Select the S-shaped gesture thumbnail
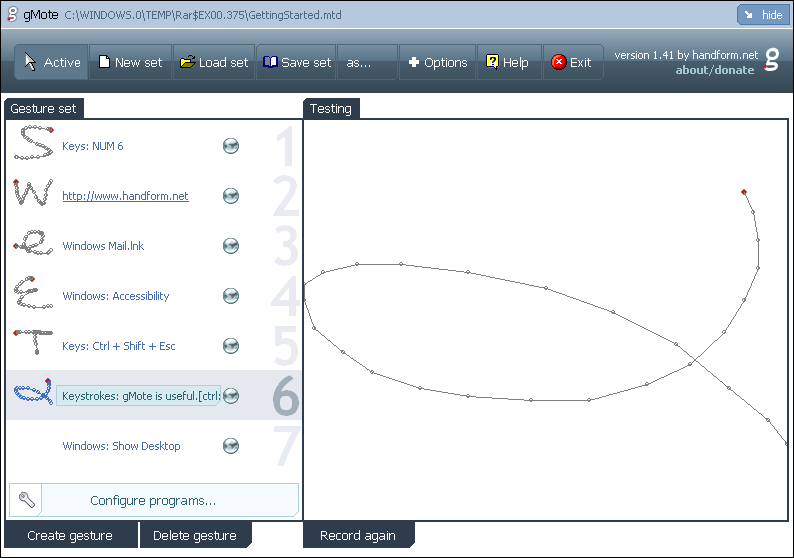Viewport: 794px width, 558px height. (33, 143)
